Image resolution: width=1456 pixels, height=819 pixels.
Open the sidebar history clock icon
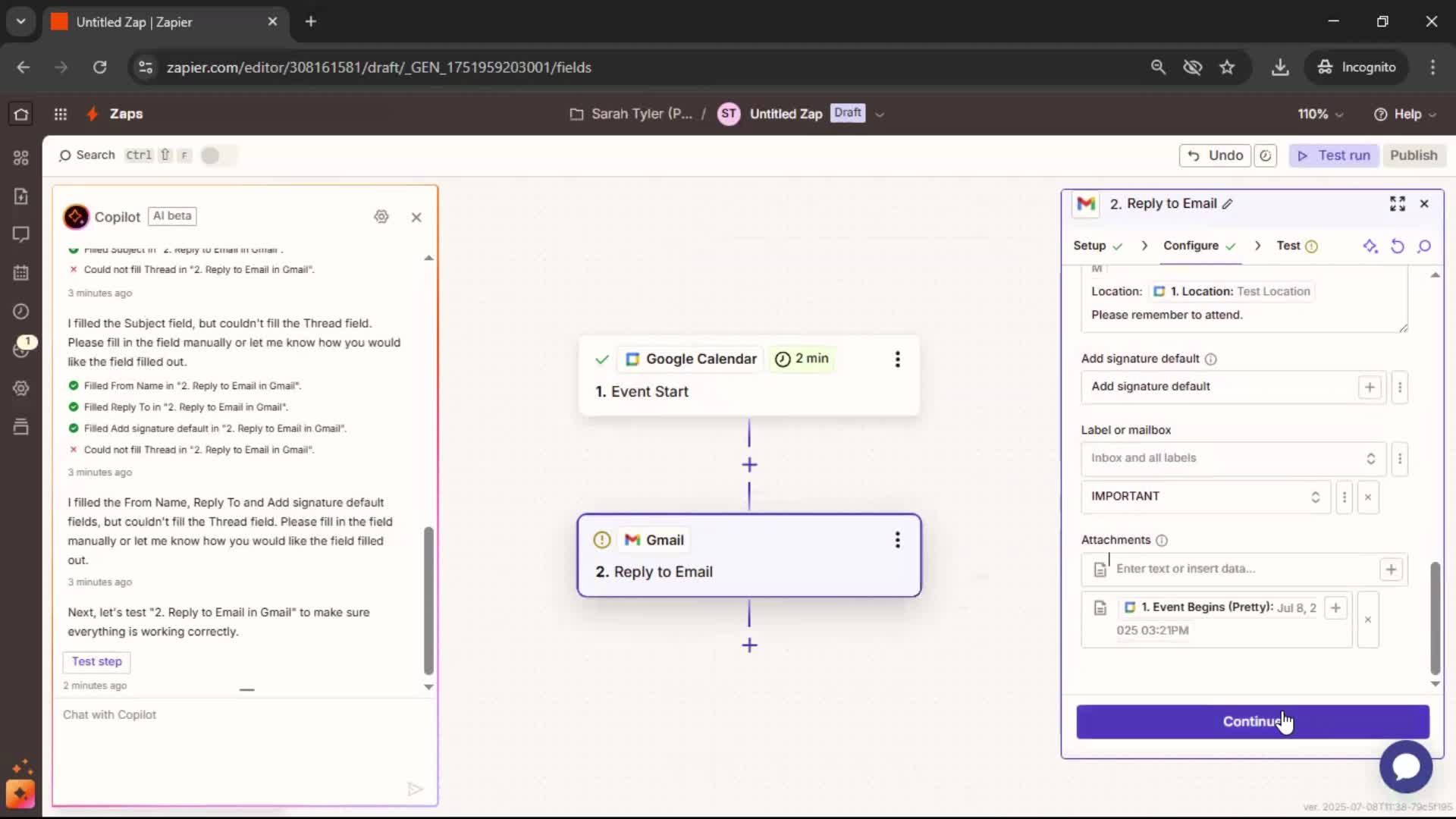(21, 312)
